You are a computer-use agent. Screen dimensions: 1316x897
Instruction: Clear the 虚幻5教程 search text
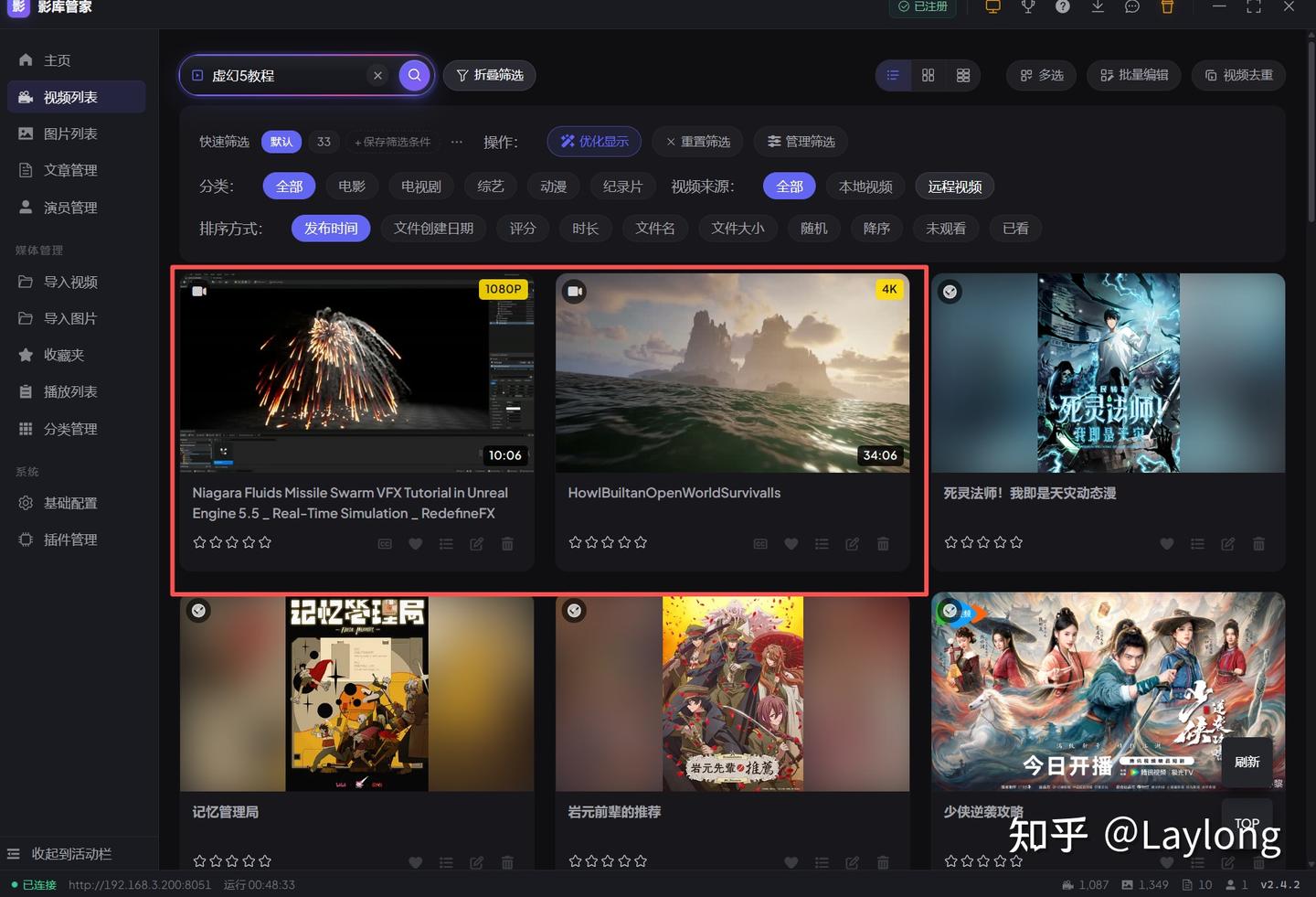(377, 76)
